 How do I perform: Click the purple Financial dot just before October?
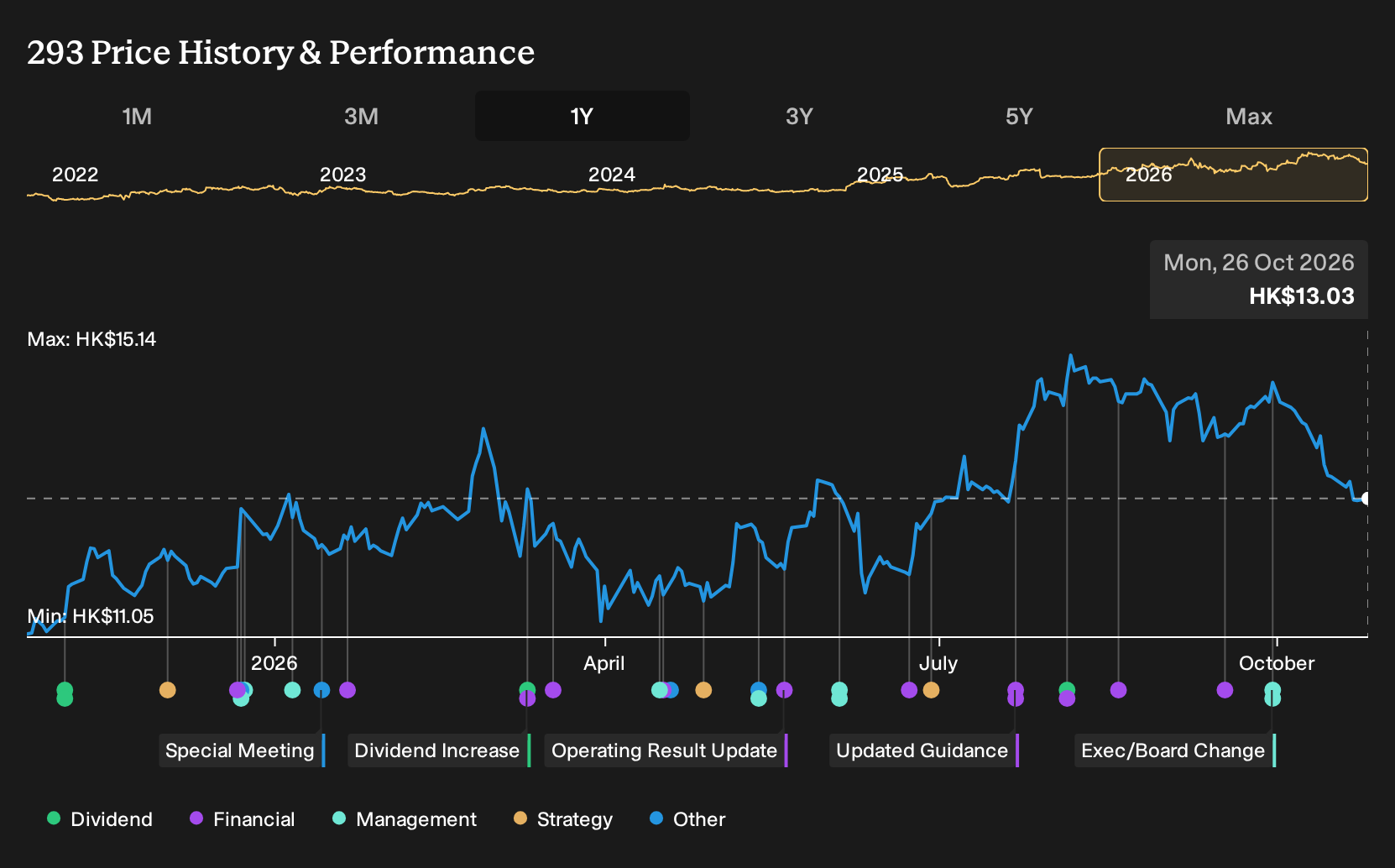coord(1225,690)
